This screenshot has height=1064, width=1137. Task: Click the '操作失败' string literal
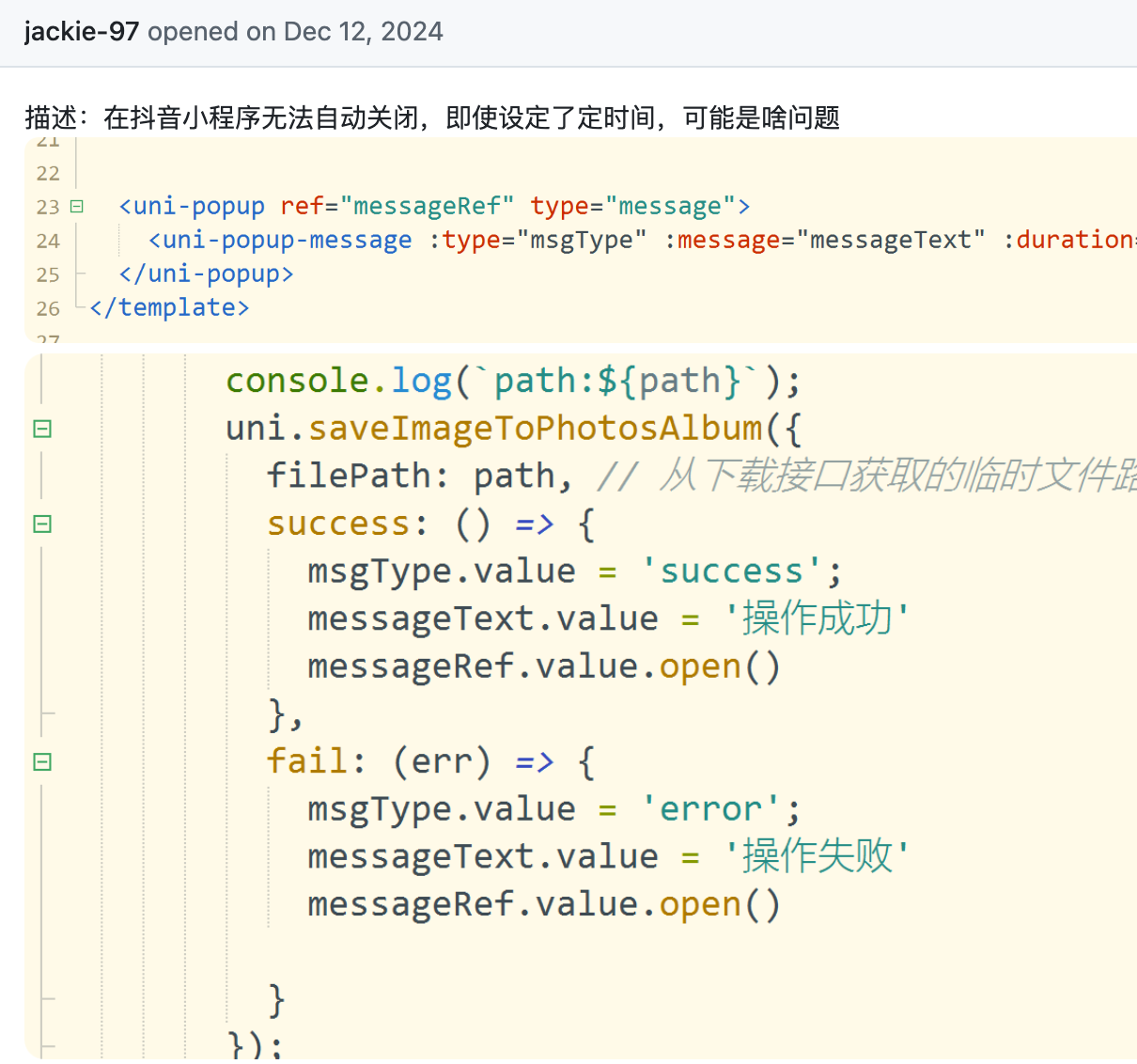coord(816,857)
